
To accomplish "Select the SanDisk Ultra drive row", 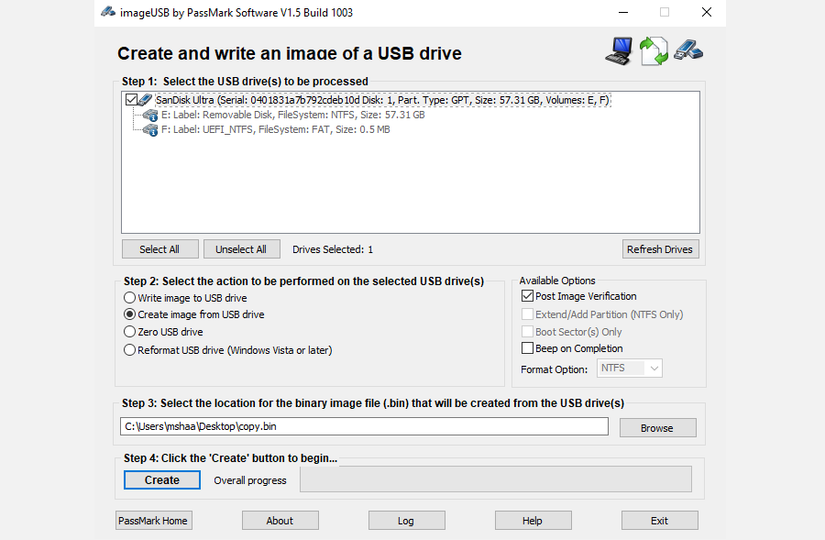I will point(383,100).
